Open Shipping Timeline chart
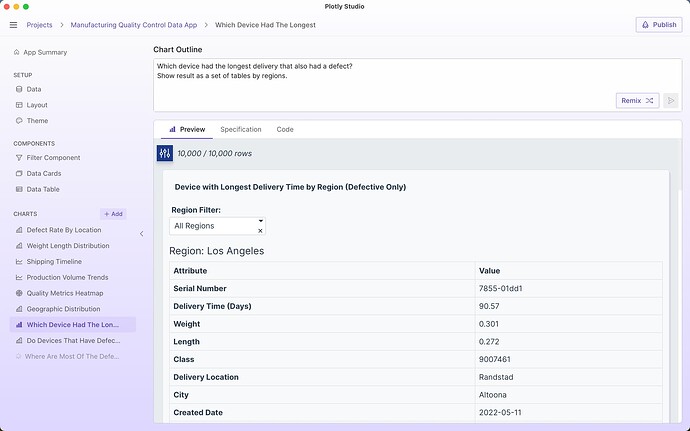690x431 pixels. (54, 262)
